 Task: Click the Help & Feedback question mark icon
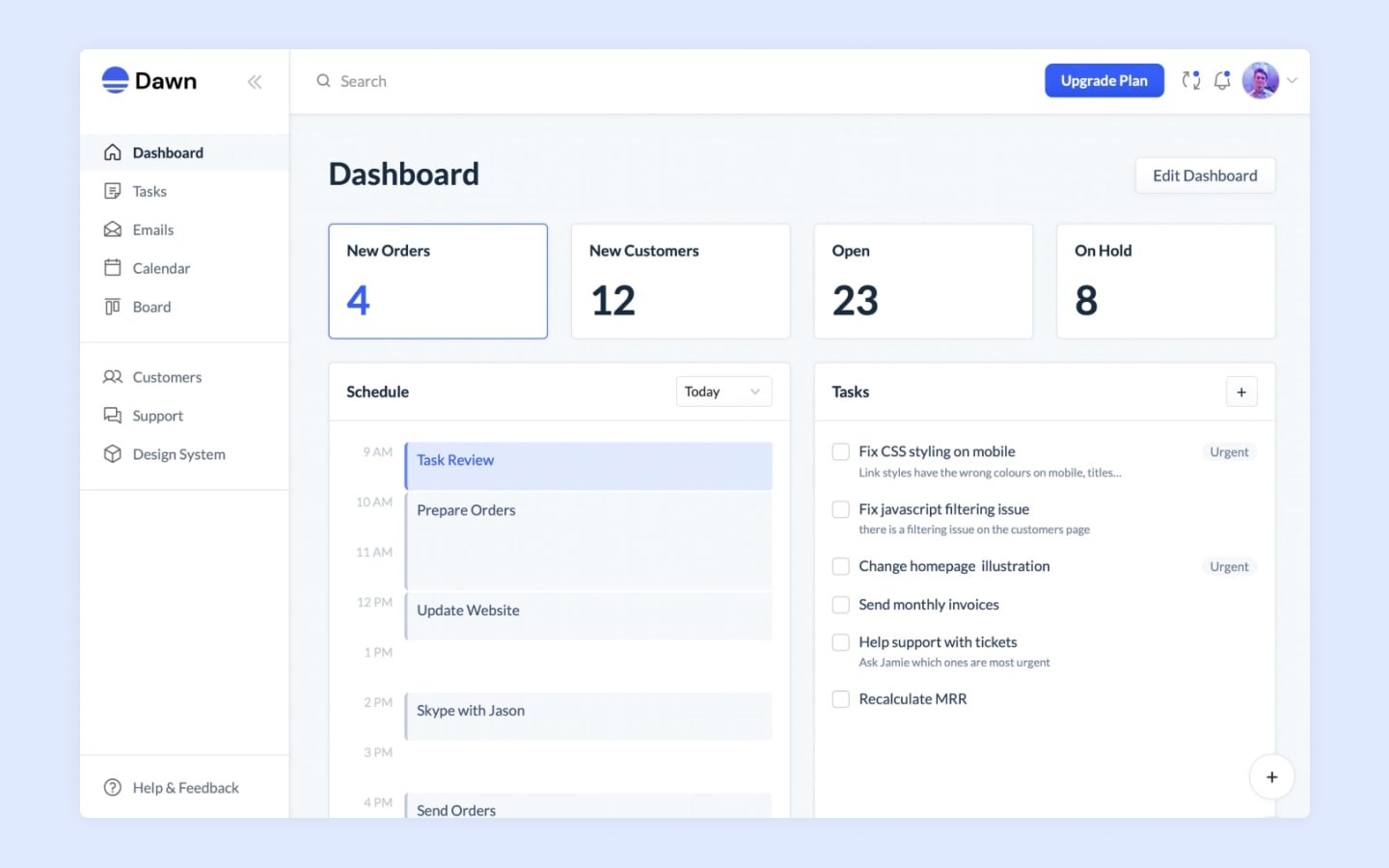click(x=112, y=787)
